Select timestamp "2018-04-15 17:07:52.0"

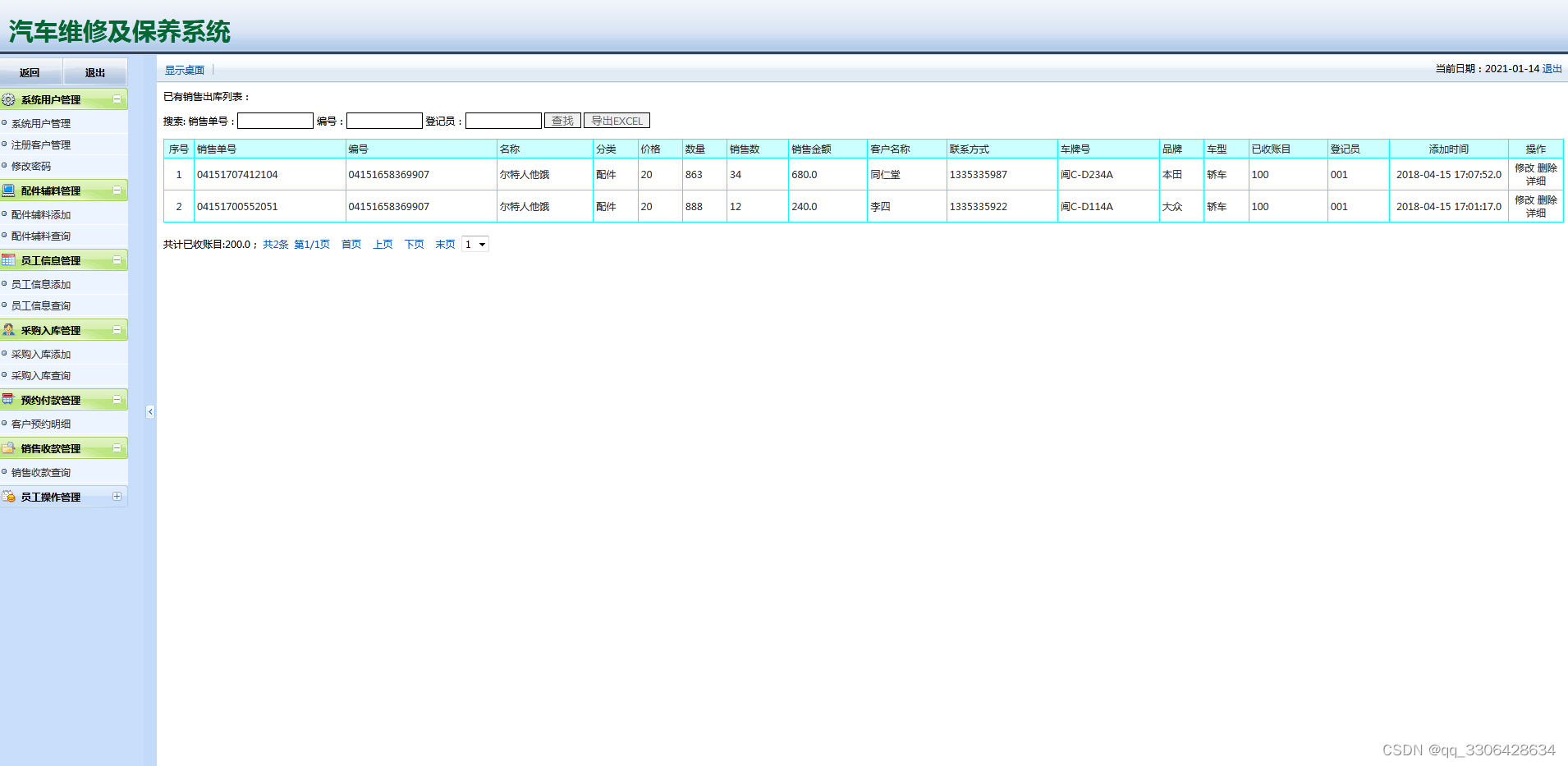tap(1449, 175)
